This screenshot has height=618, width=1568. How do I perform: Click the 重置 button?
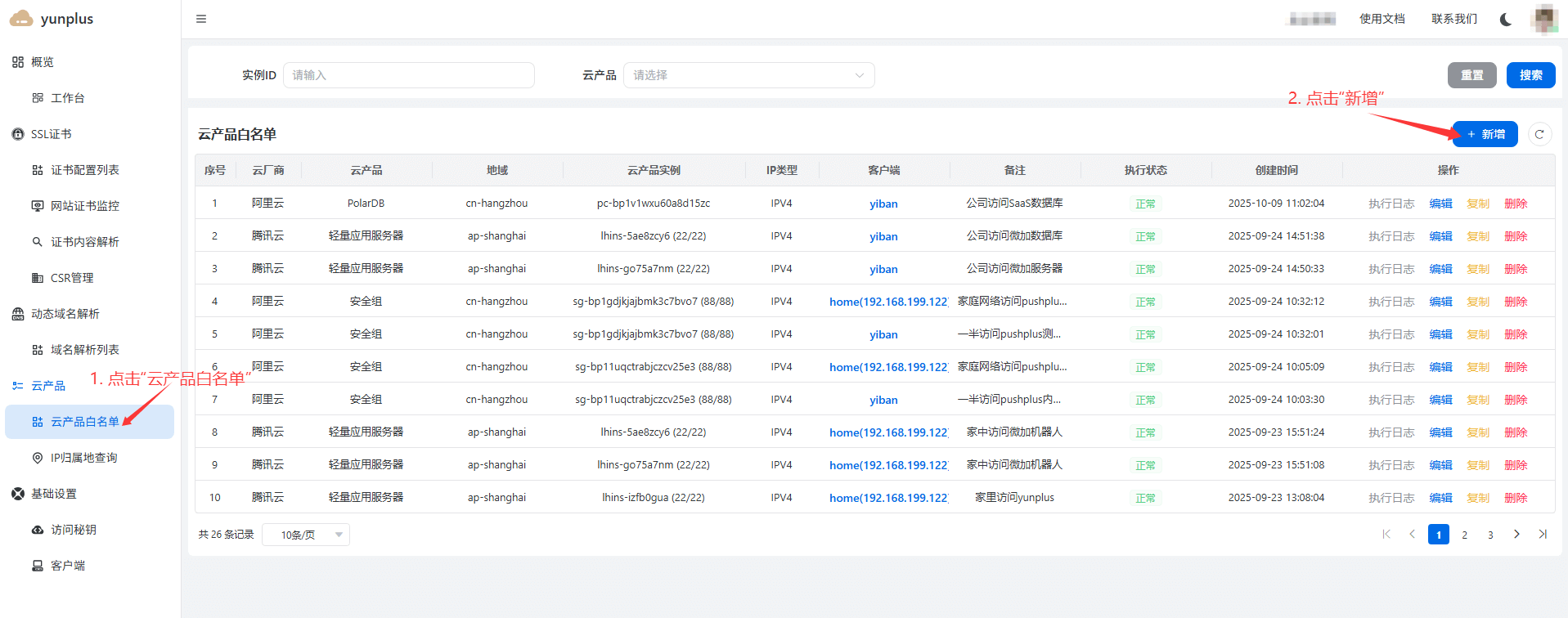coord(1471,75)
